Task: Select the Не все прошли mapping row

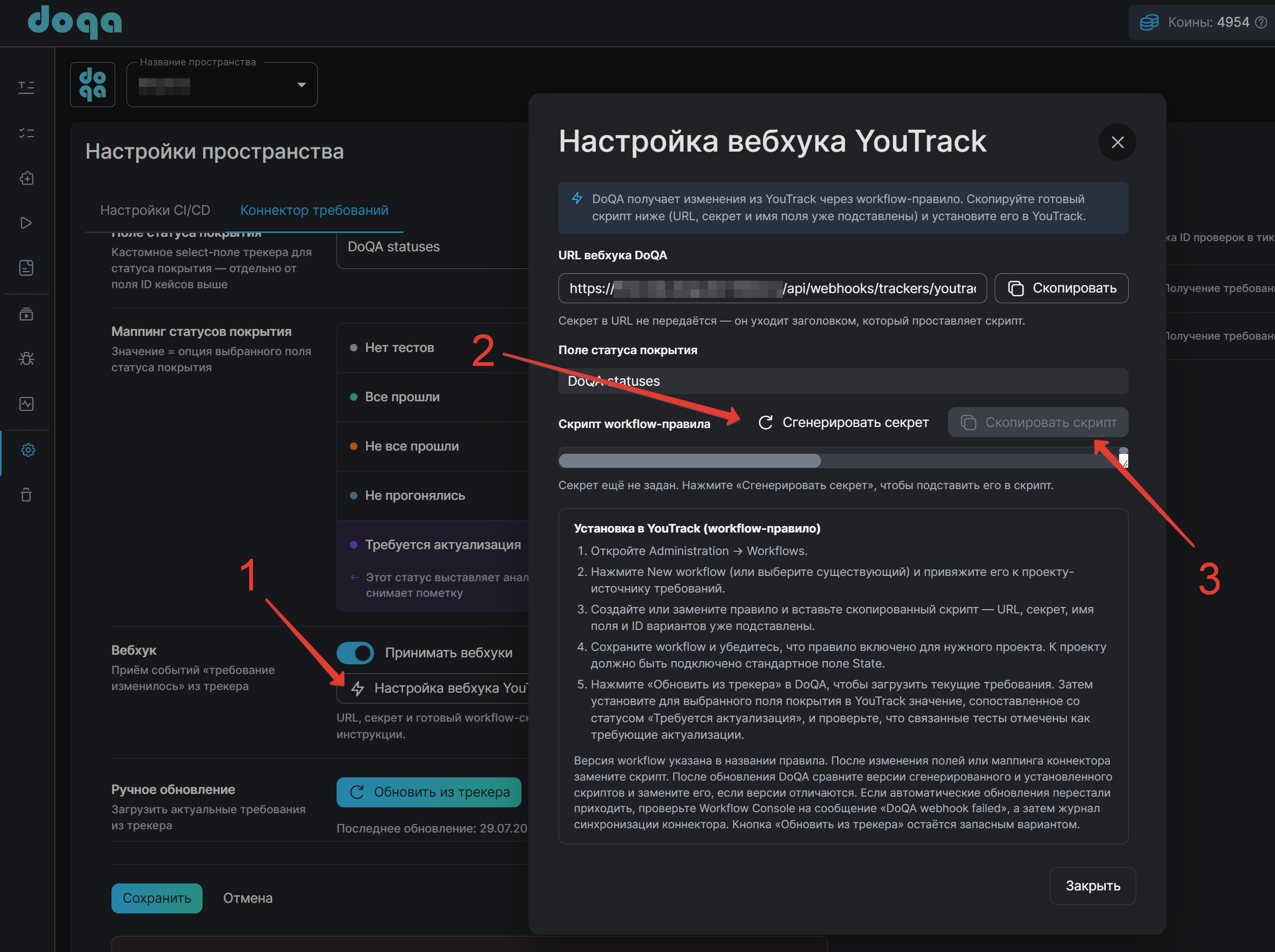Action: pos(433,446)
